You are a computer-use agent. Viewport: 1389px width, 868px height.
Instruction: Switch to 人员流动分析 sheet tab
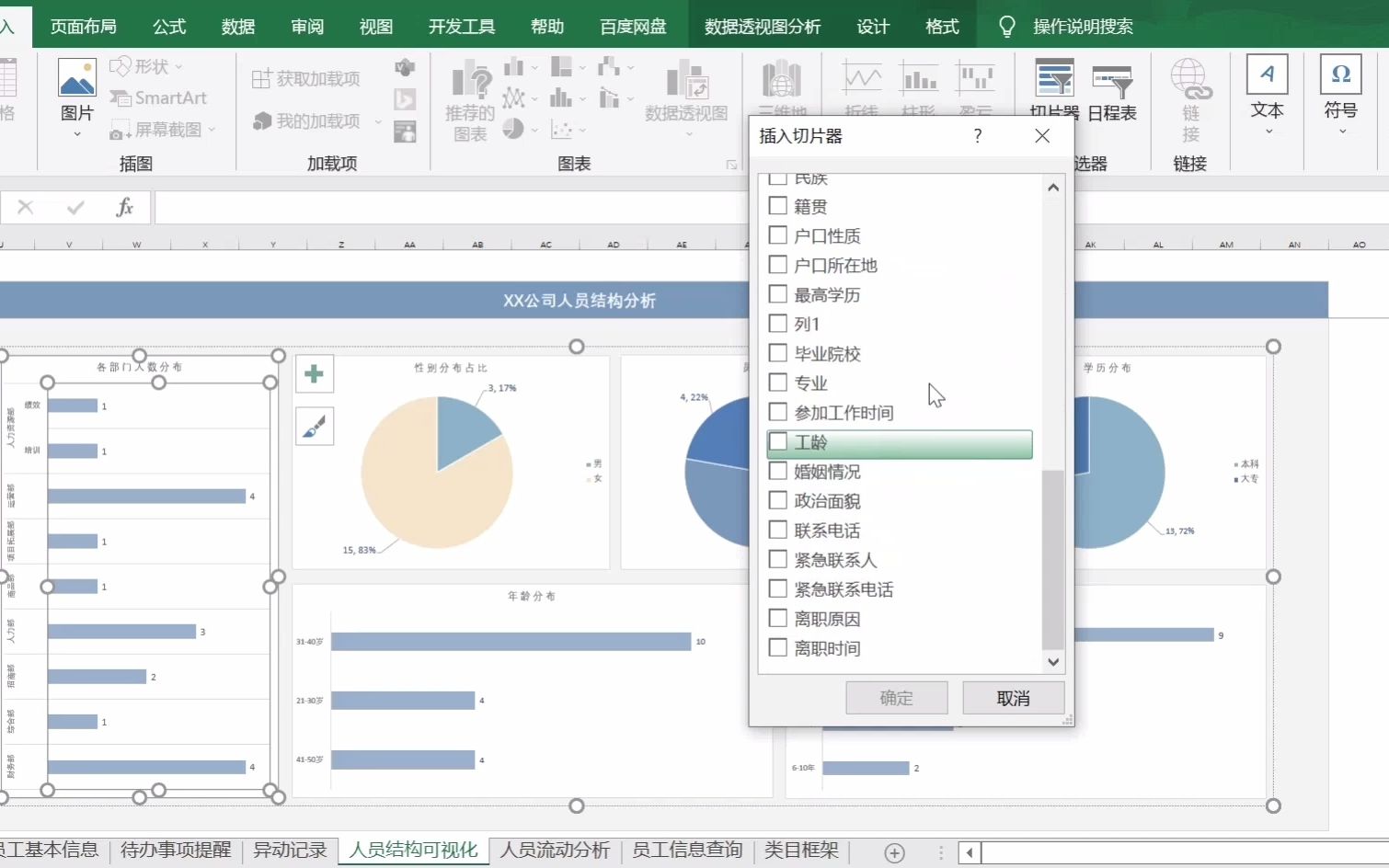tap(555, 851)
